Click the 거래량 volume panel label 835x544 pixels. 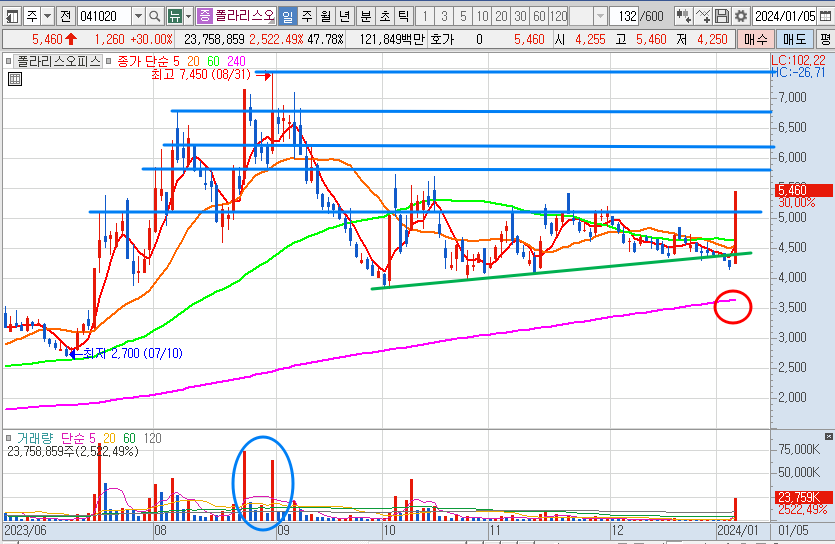35,438
